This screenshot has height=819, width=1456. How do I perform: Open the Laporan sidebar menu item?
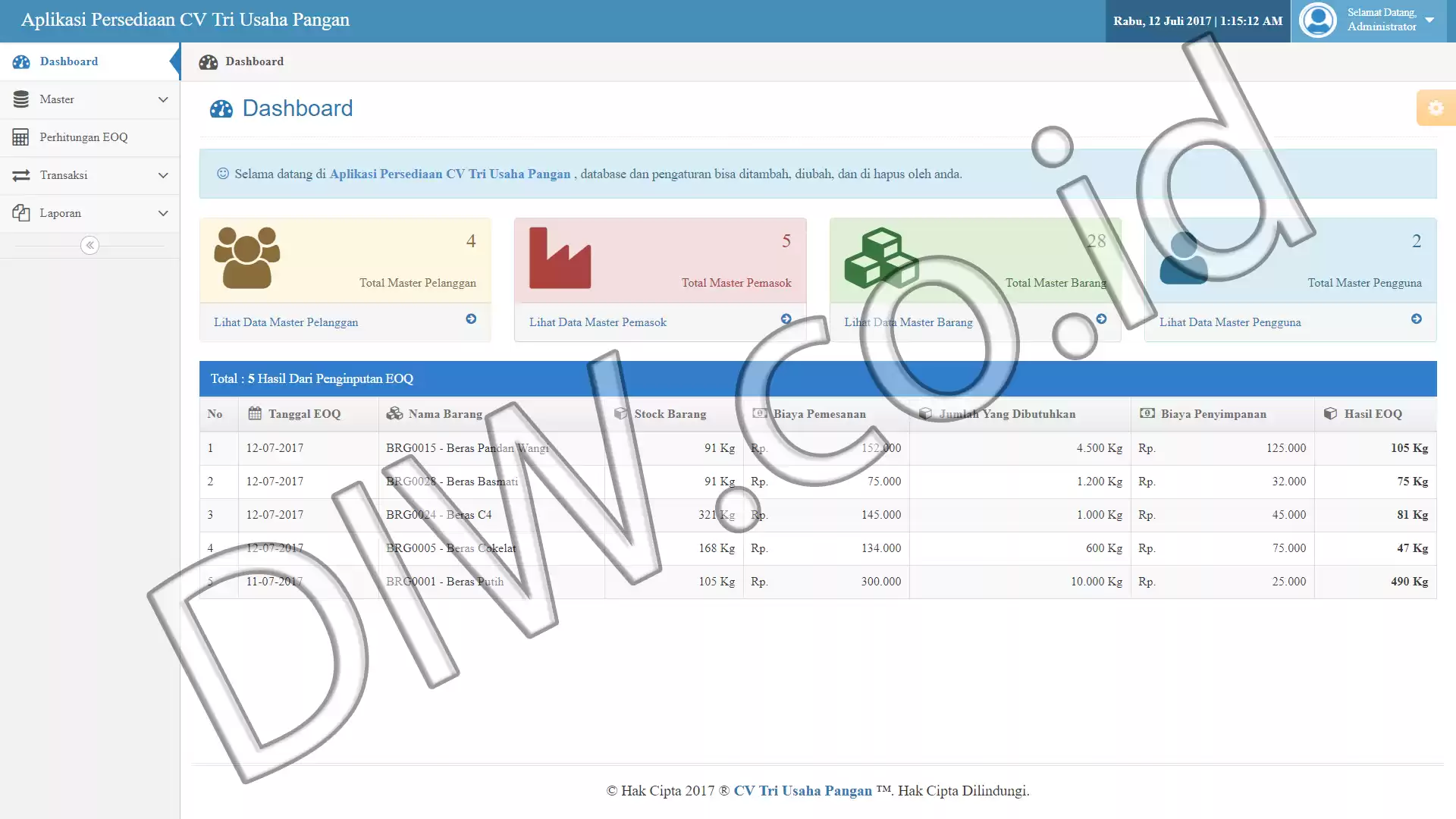pyautogui.click(x=89, y=213)
